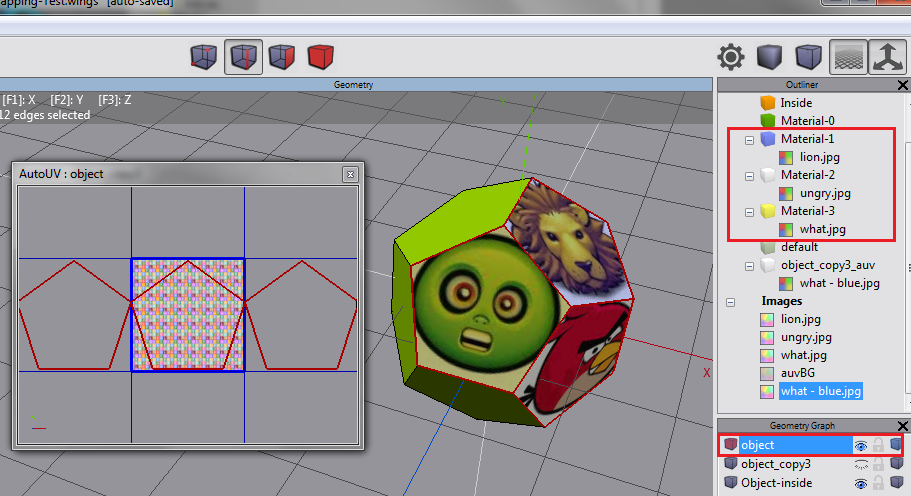Click green Material-0 cube swatch
Viewport: 911px width, 496px height.
point(767,121)
